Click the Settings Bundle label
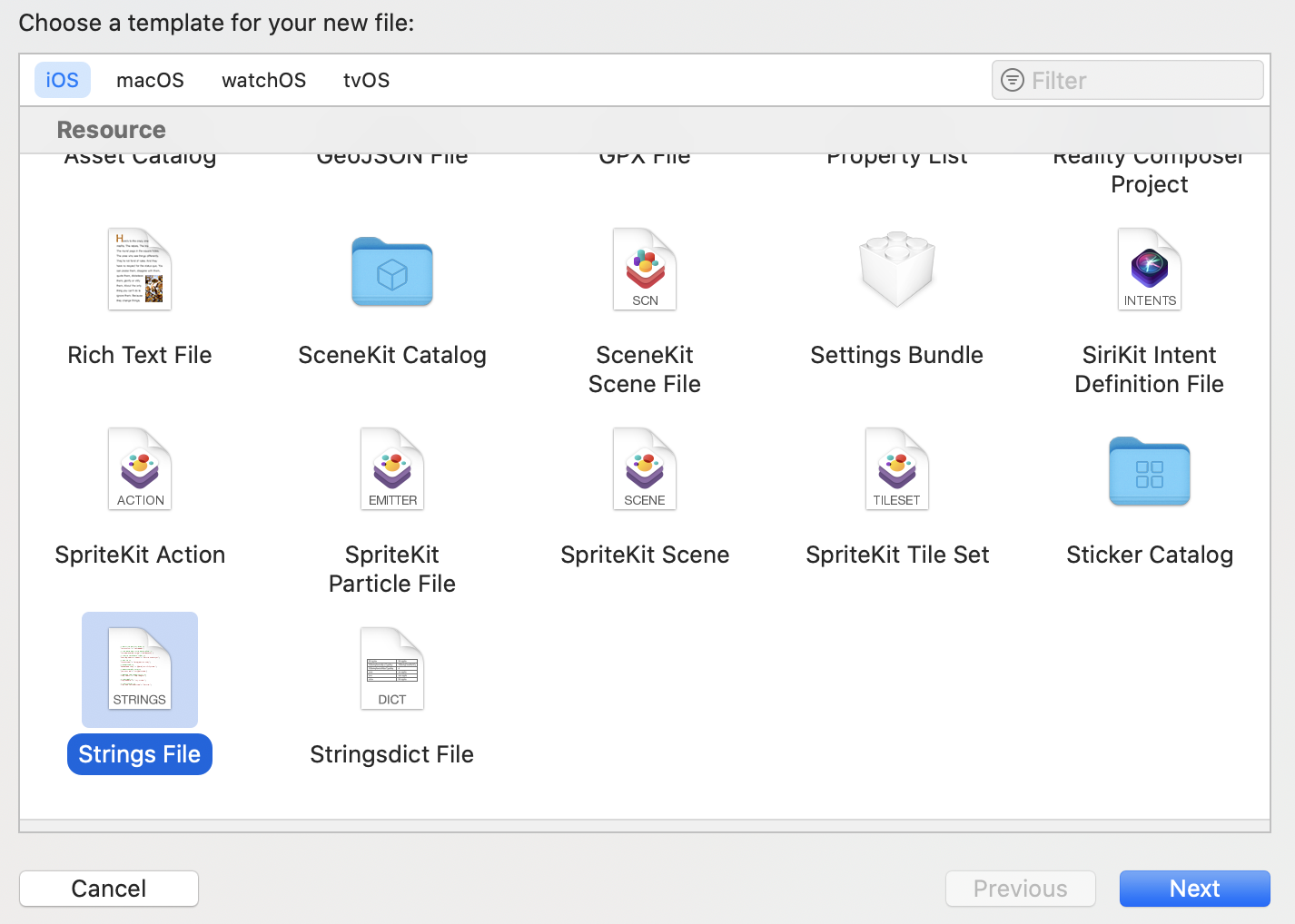Screen dimensions: 1295x924 pos(897,355)
